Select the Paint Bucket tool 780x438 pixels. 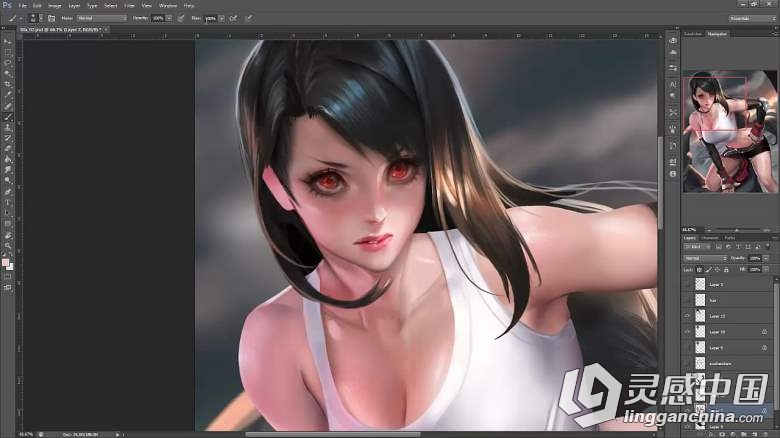pos(7,159)
